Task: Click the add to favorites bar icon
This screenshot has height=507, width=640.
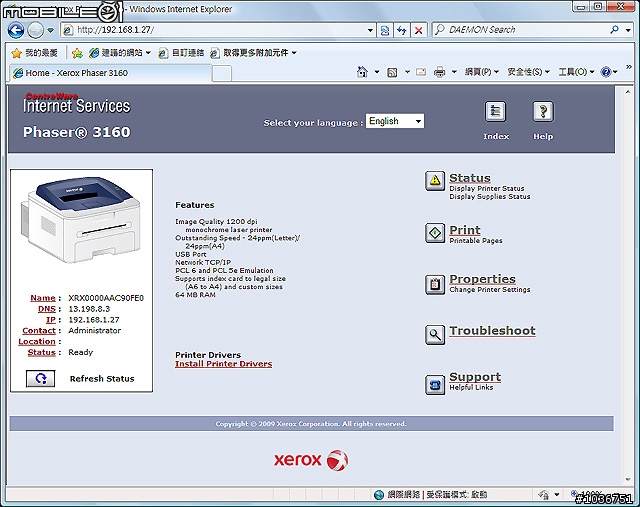Action: (x=77, y=53)
